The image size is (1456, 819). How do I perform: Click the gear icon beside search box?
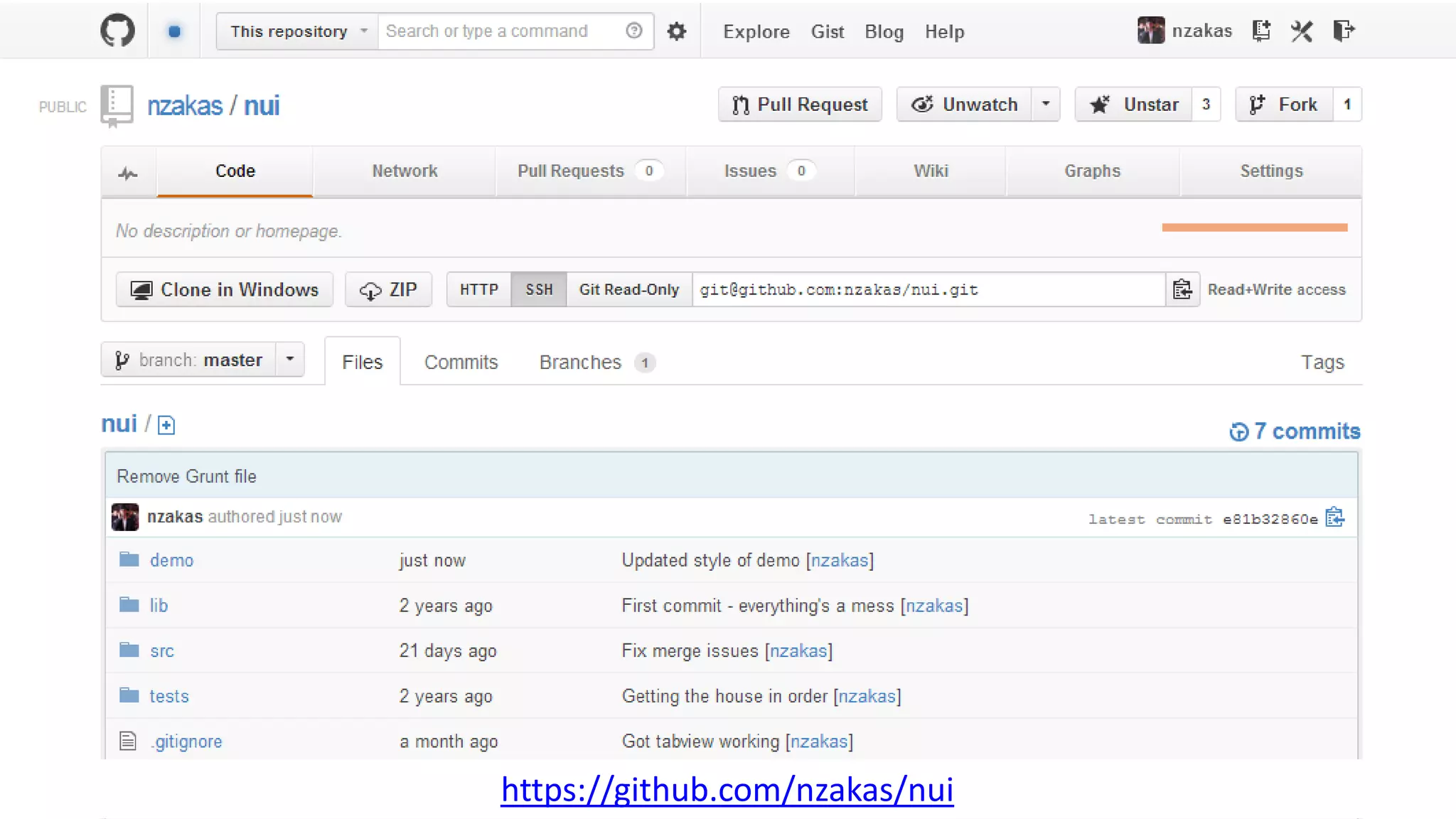click(676, 31)
